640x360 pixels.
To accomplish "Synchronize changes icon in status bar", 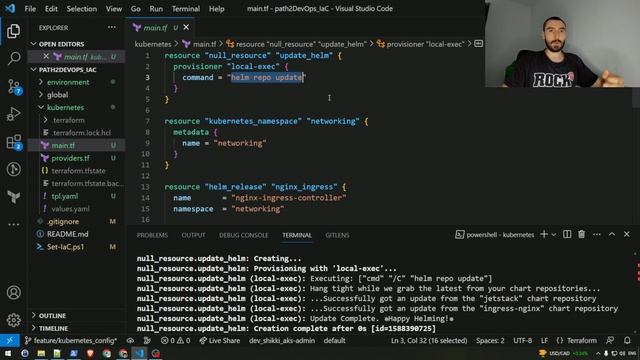I will pos(130,340).
